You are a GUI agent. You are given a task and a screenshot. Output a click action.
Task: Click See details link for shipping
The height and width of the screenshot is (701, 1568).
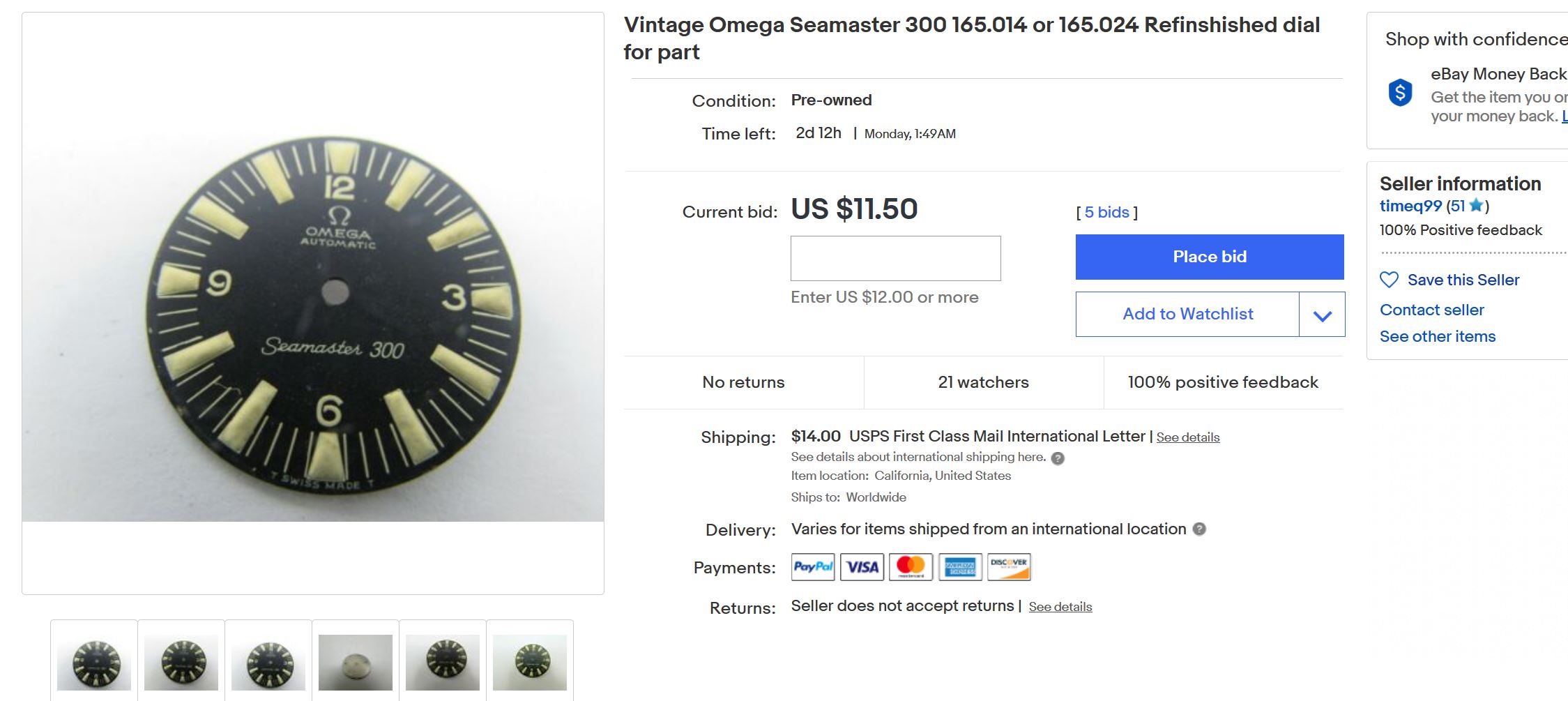(1187, 437)
